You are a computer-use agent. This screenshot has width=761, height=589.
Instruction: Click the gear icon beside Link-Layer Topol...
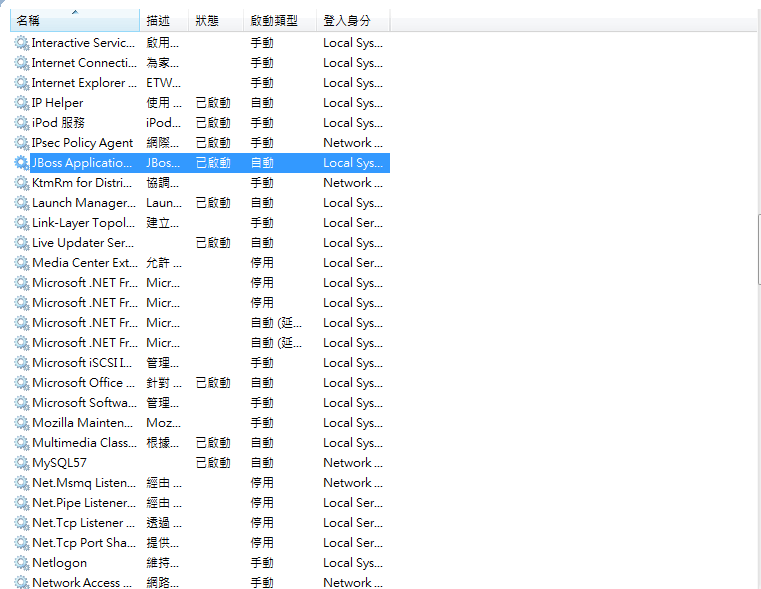(x=21, y=223)
